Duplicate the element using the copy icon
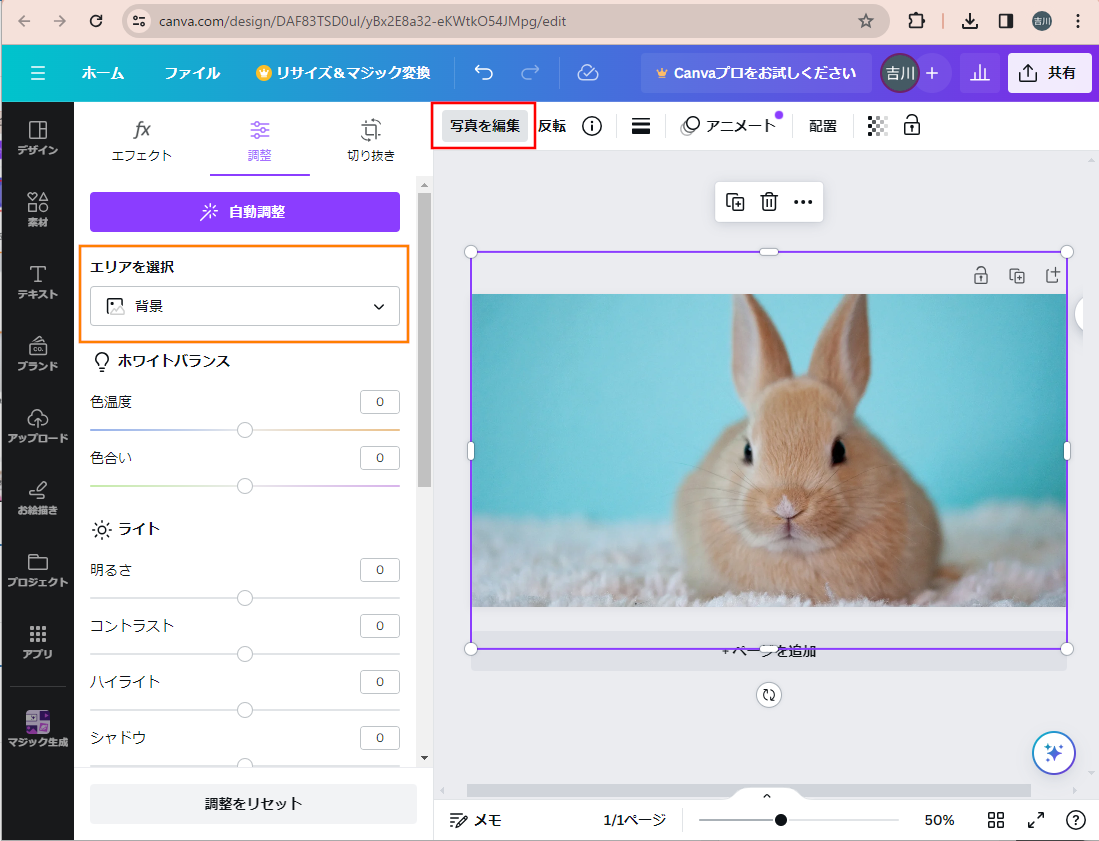The width and height of the screenshot is (1099, 841). click(735, 202)
